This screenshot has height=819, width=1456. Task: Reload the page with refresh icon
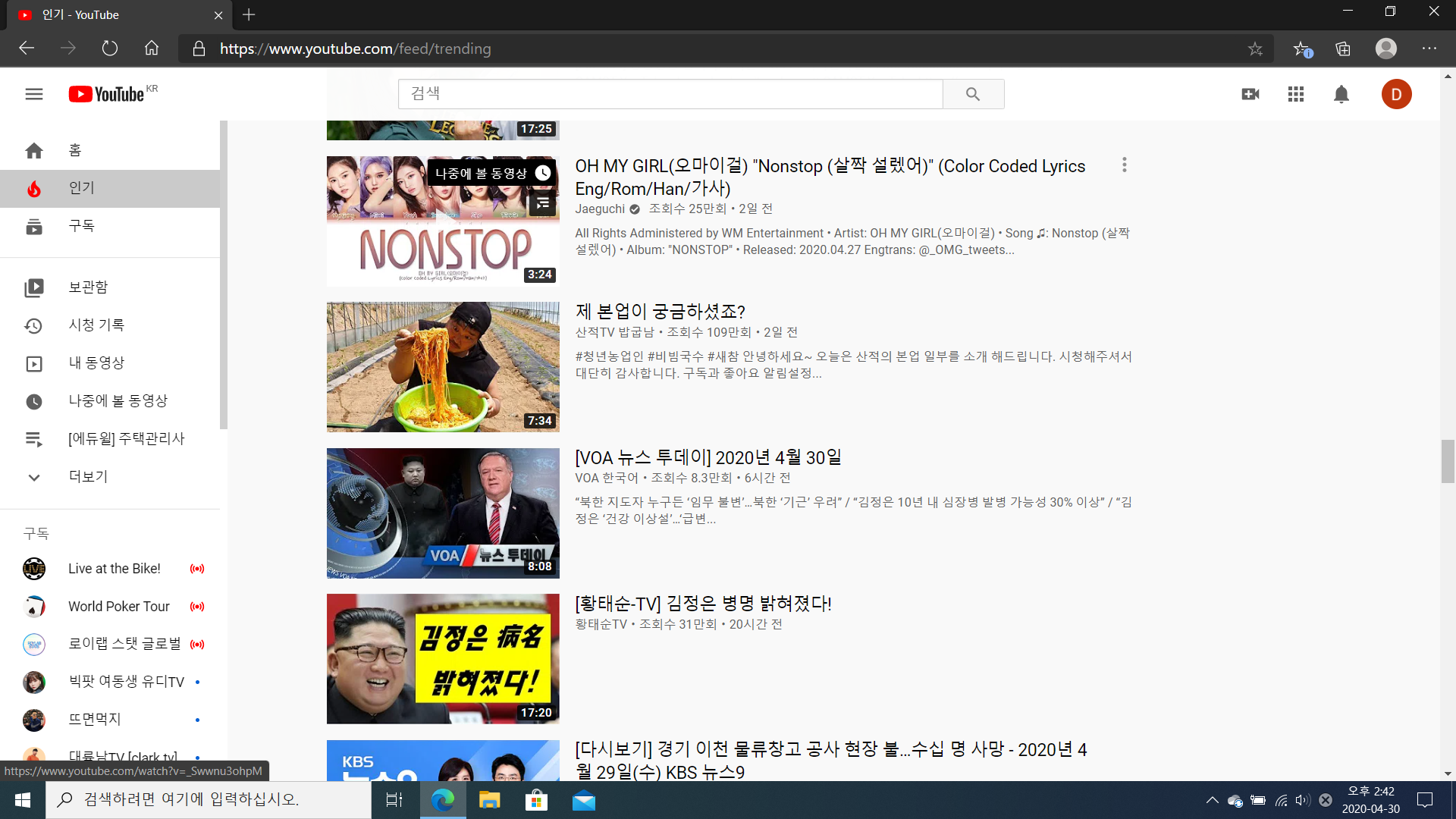[110, 49]
